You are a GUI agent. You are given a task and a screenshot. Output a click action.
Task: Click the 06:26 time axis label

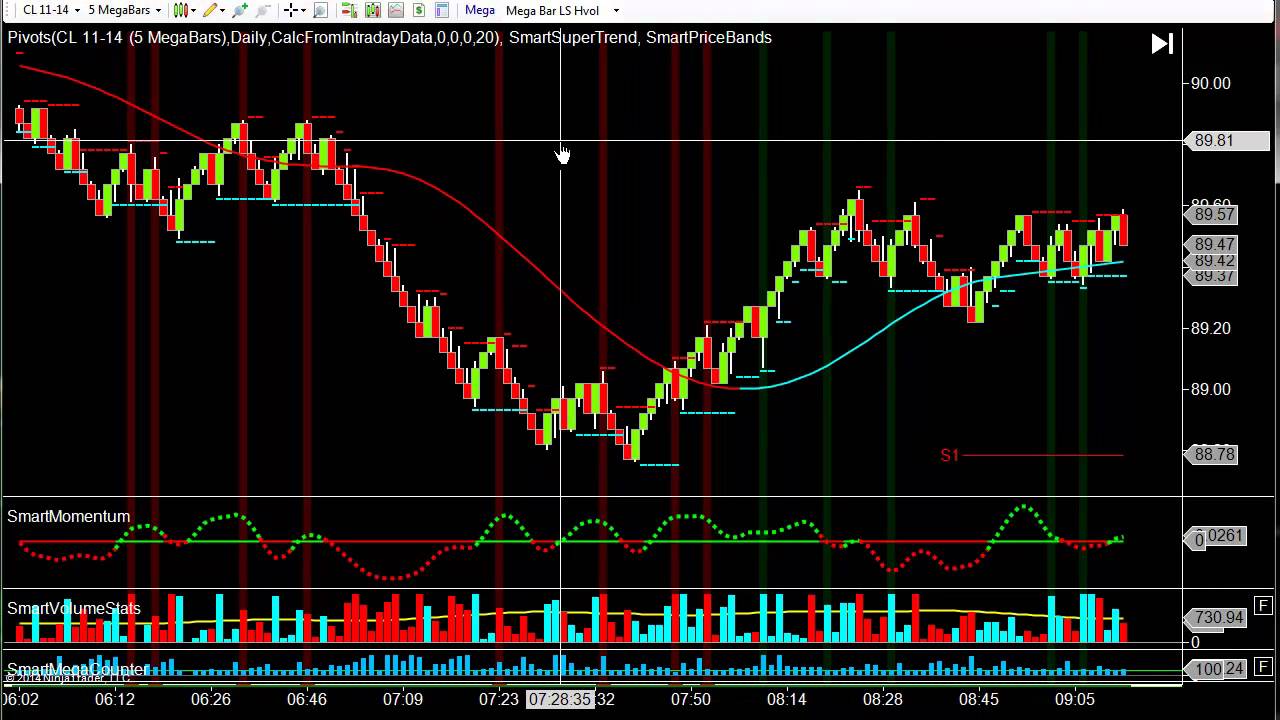pyautogui.click(x=211, y=699)
